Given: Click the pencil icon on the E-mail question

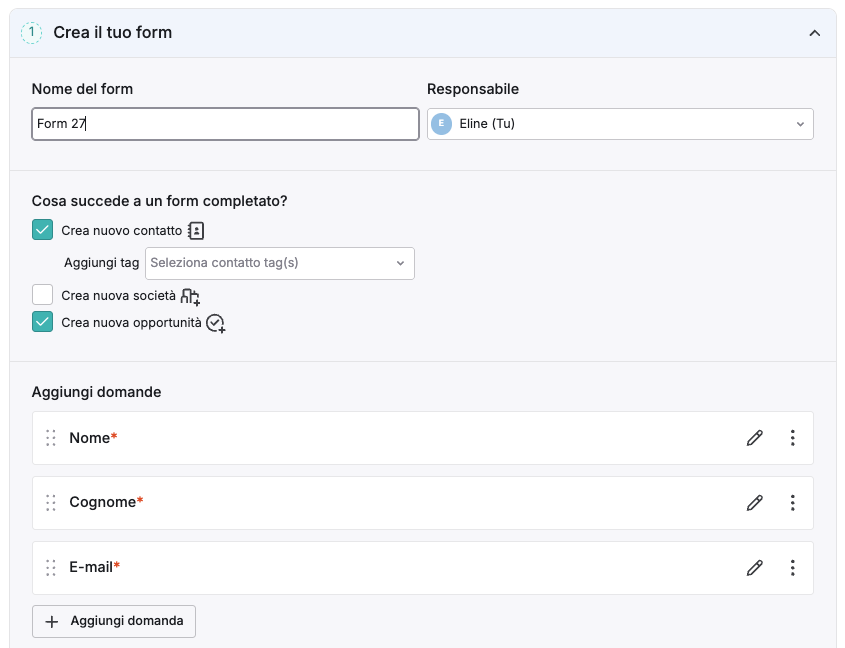Looking at the screenshot, I should [x=754, y=567].
